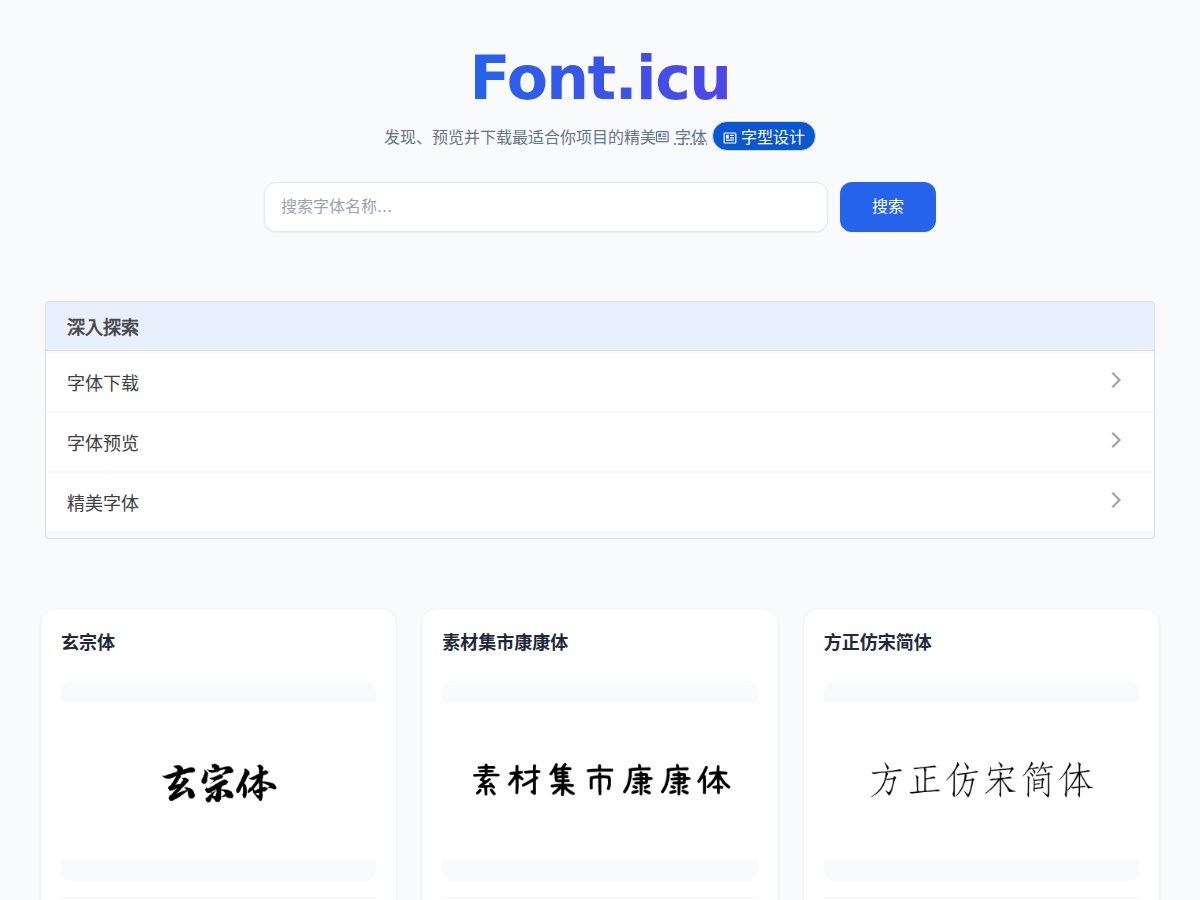The image size is (1200, 900).
Task: Expand the chevron on the 精美字体 row
Action: coord(1116,500)
